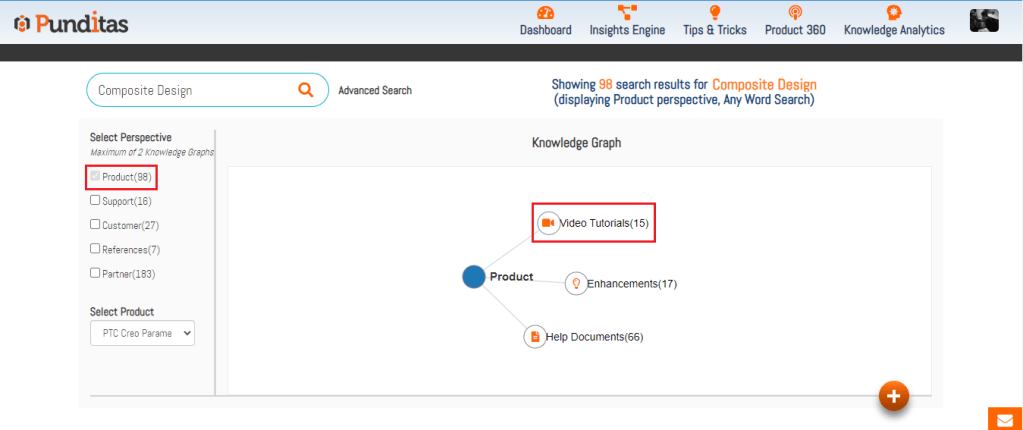This screenshot has width=1023, height=430.
Task: Click the blue Product root node
Action: tap(474, 277)
